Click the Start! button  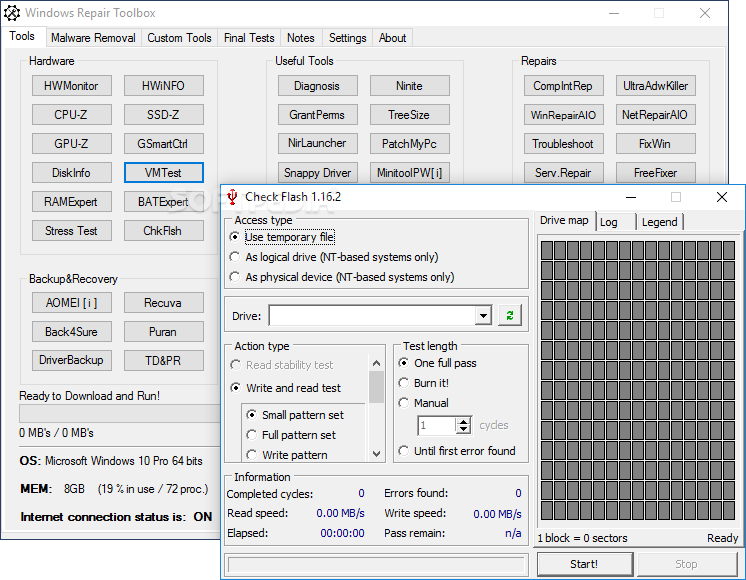point(585,564)
